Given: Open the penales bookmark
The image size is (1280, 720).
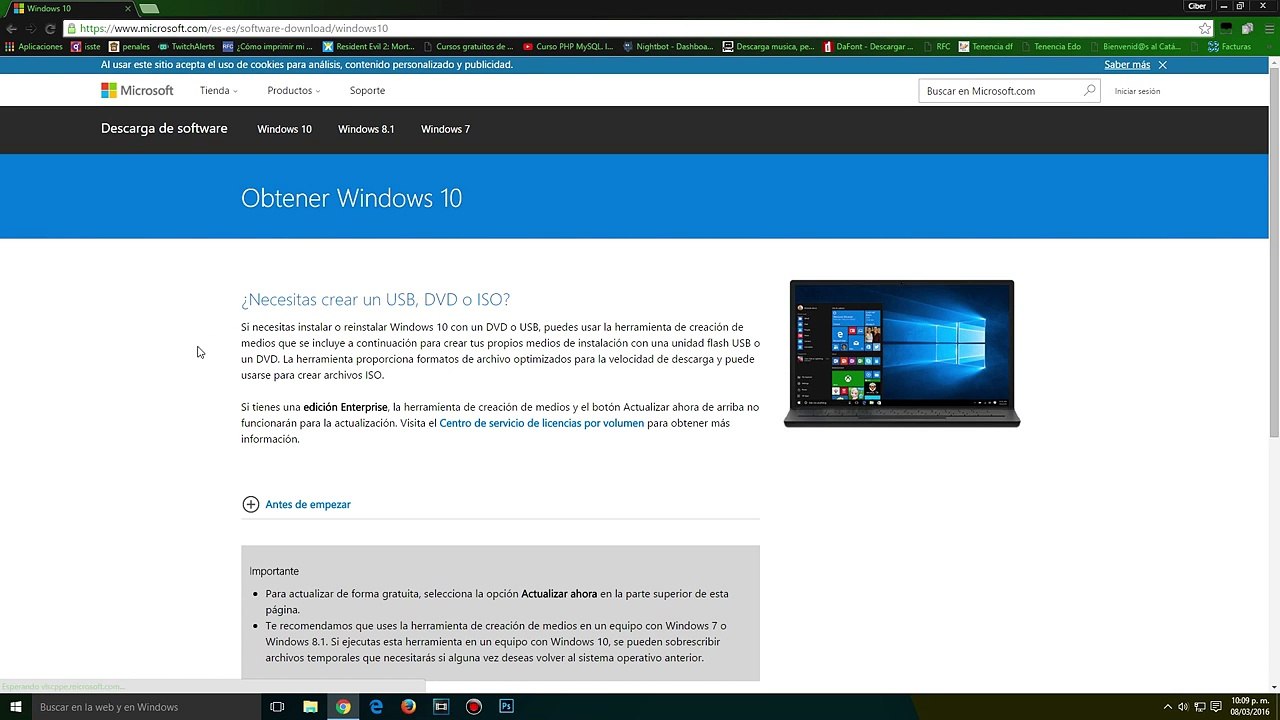Looking at the screenshot, I should pyautogui.click(x=129, y=46).
